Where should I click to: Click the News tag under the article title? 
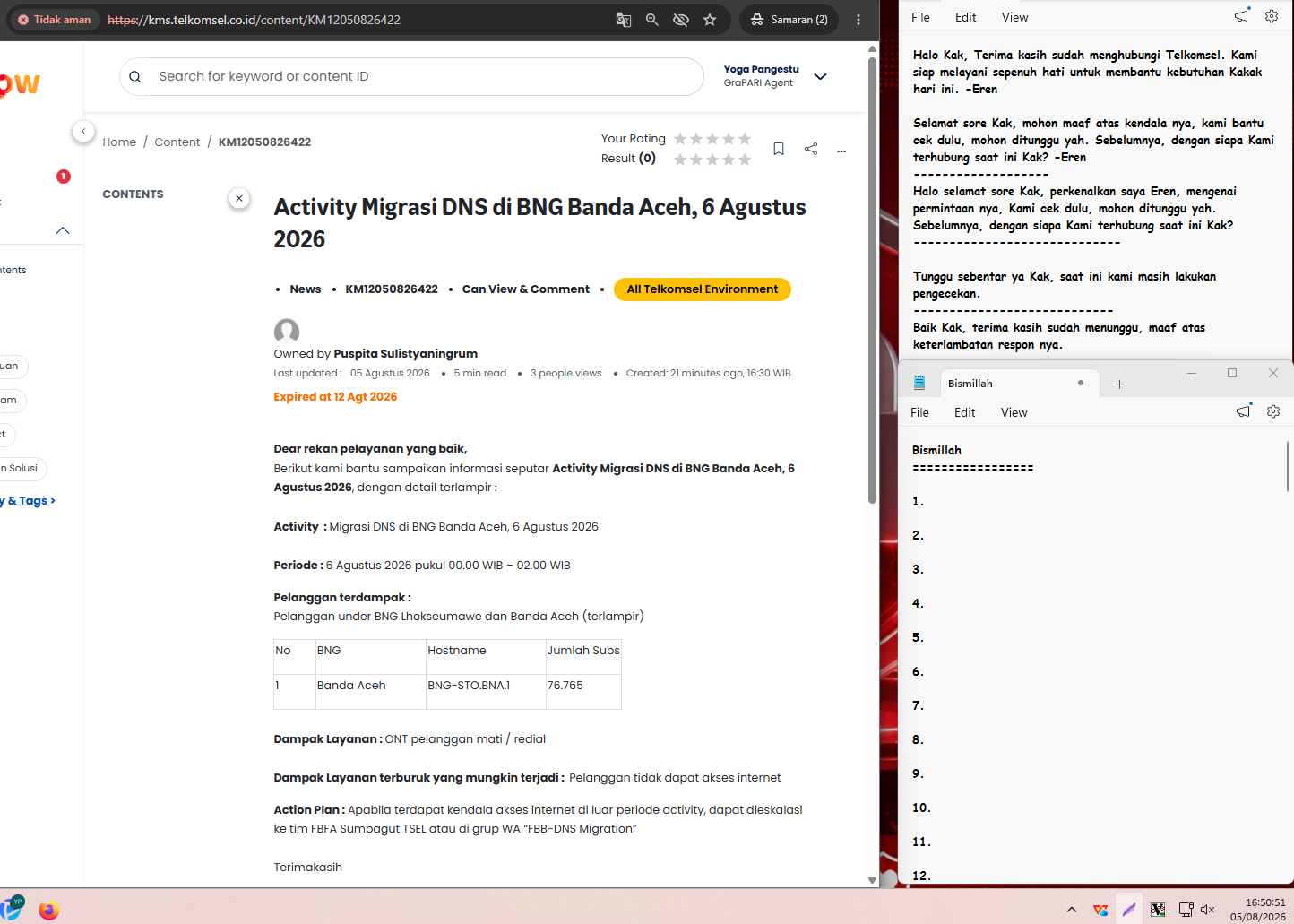pos(305,289)
